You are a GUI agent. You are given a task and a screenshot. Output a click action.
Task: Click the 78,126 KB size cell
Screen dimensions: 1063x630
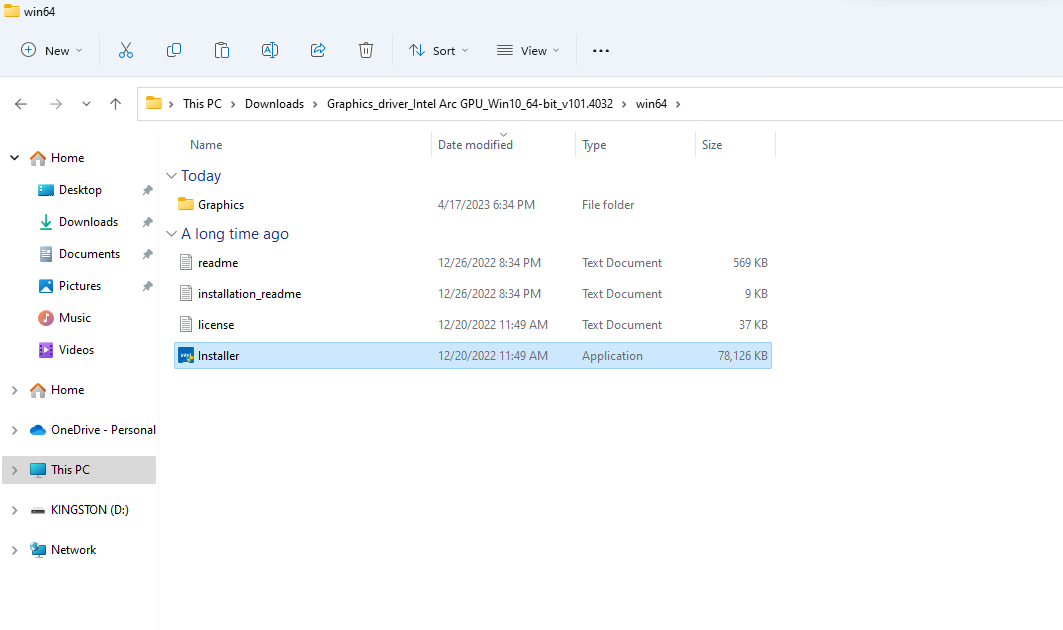click(x=742, y=355)
